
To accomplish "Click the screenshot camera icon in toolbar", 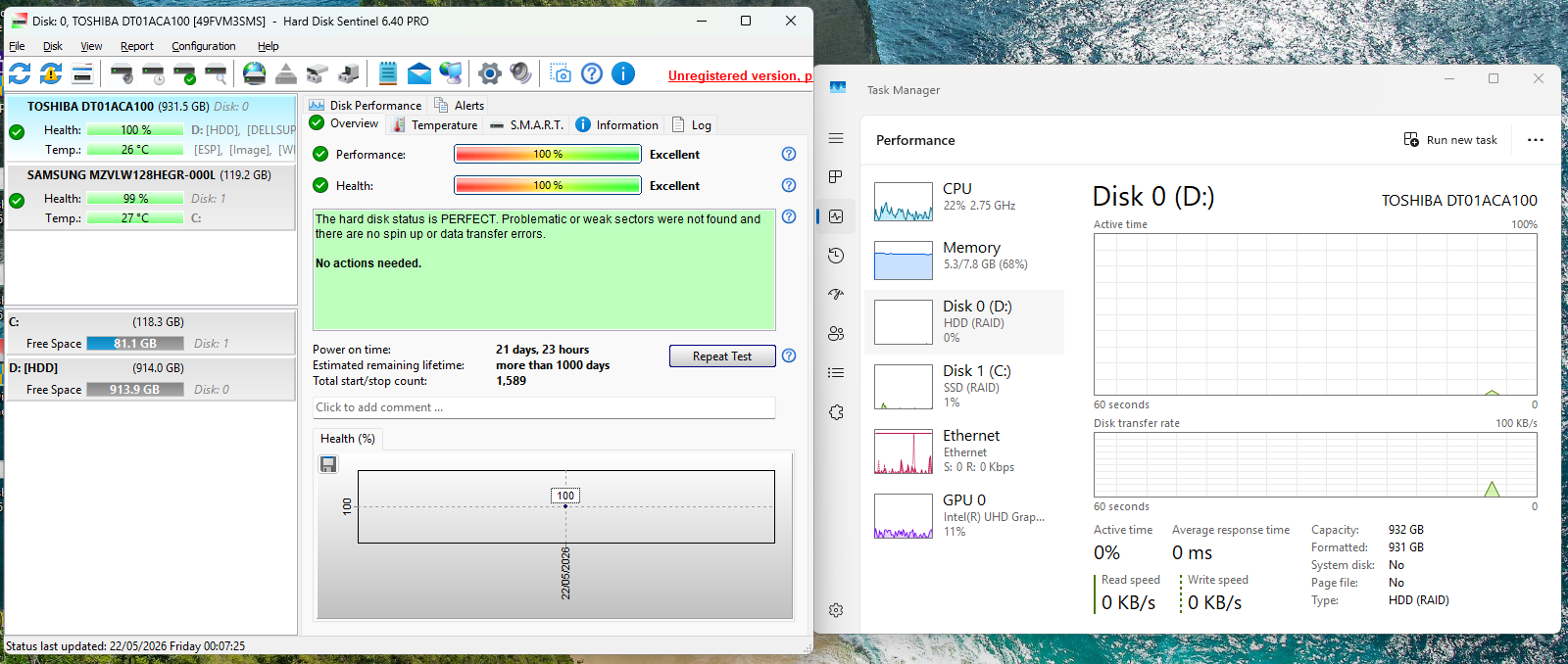I will pyautogui.click(x=561, y=73).
